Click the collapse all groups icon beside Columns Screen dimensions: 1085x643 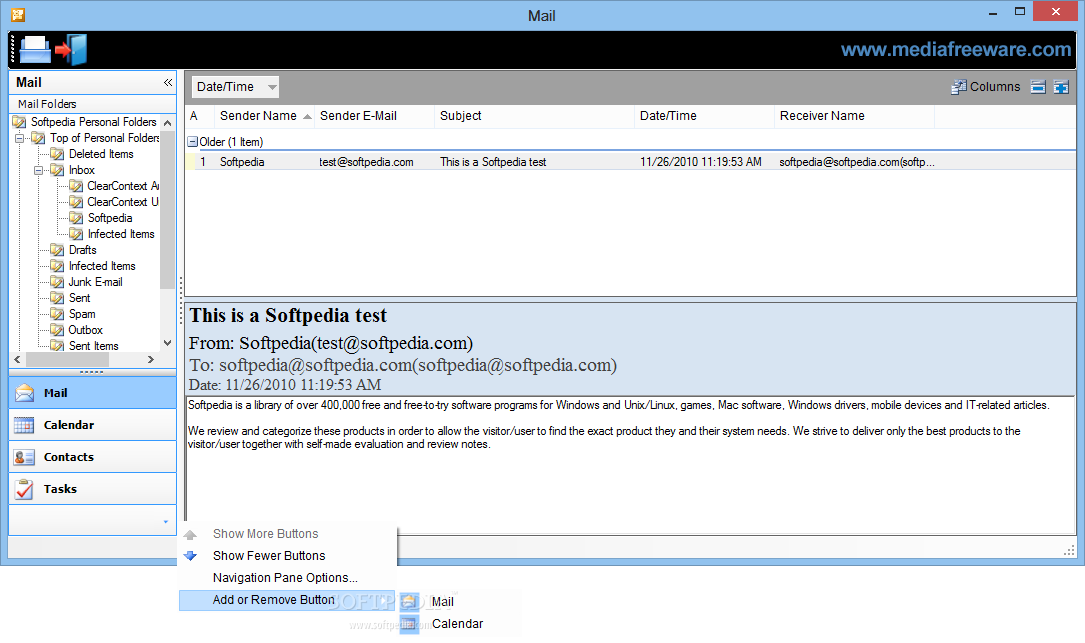coord(1038,87)
